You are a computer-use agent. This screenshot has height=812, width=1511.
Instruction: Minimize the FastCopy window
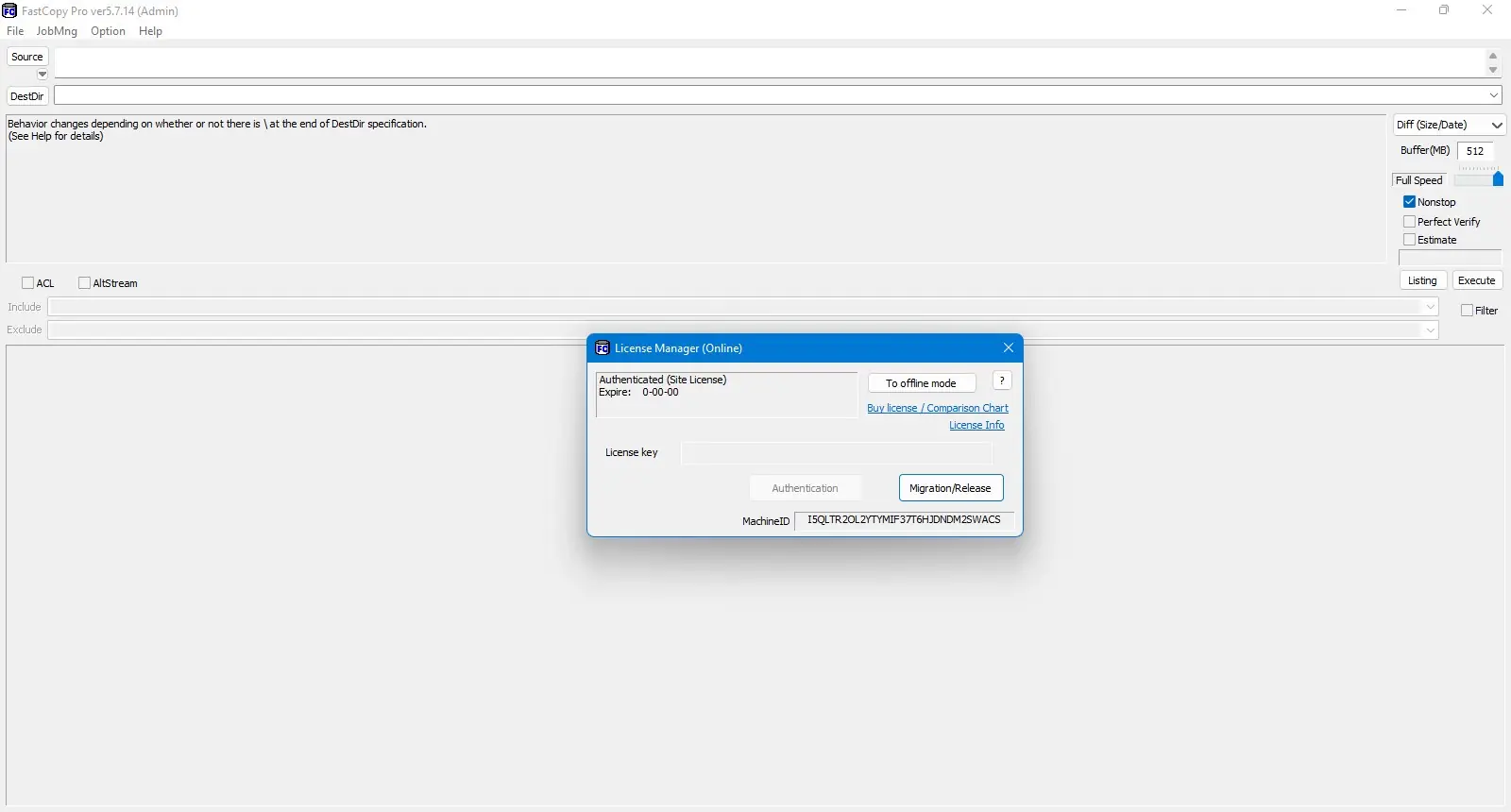click(x=1401, y=10)
